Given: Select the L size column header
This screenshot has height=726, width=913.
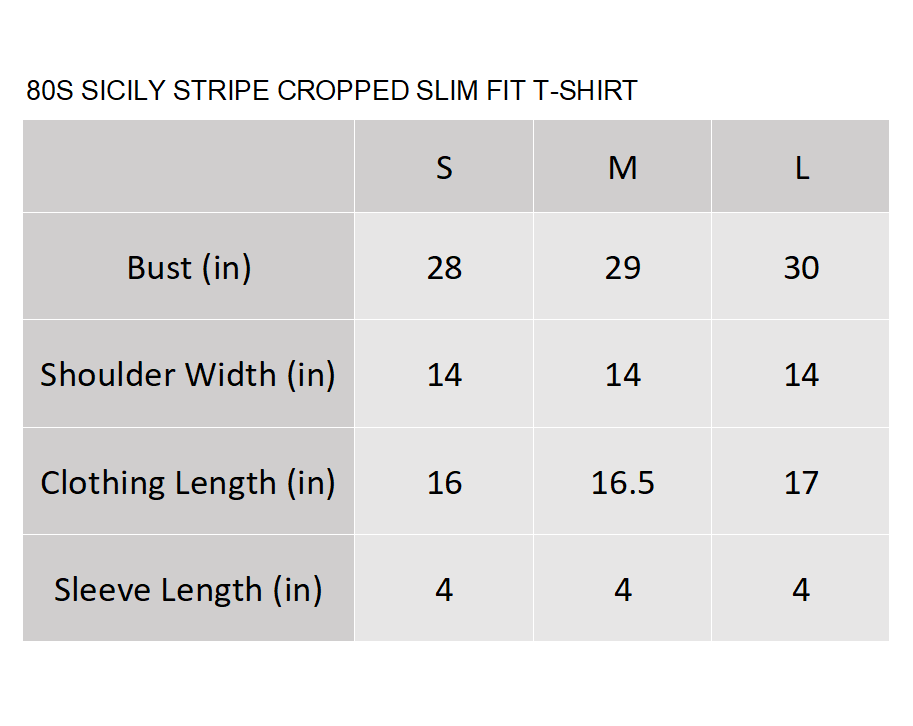Looking at the screenshot, I should (801, 167).
